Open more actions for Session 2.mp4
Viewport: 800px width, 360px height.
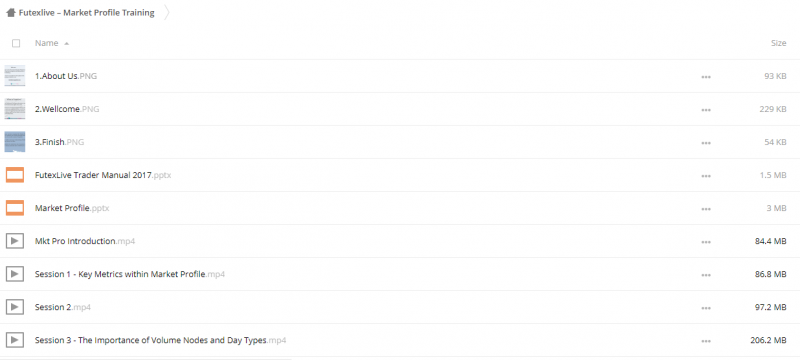point(706,307)
